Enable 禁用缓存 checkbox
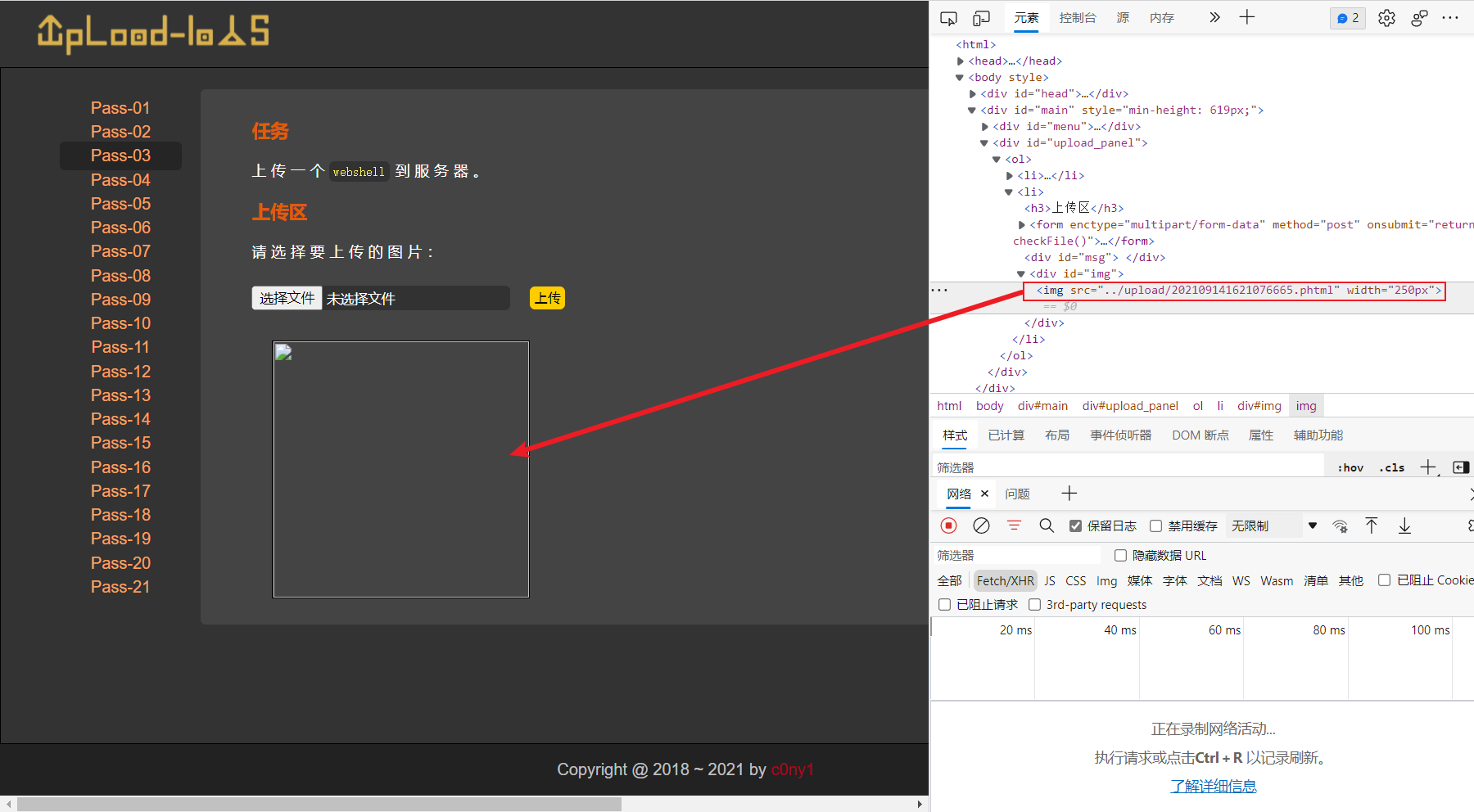 coord(1156,526)
